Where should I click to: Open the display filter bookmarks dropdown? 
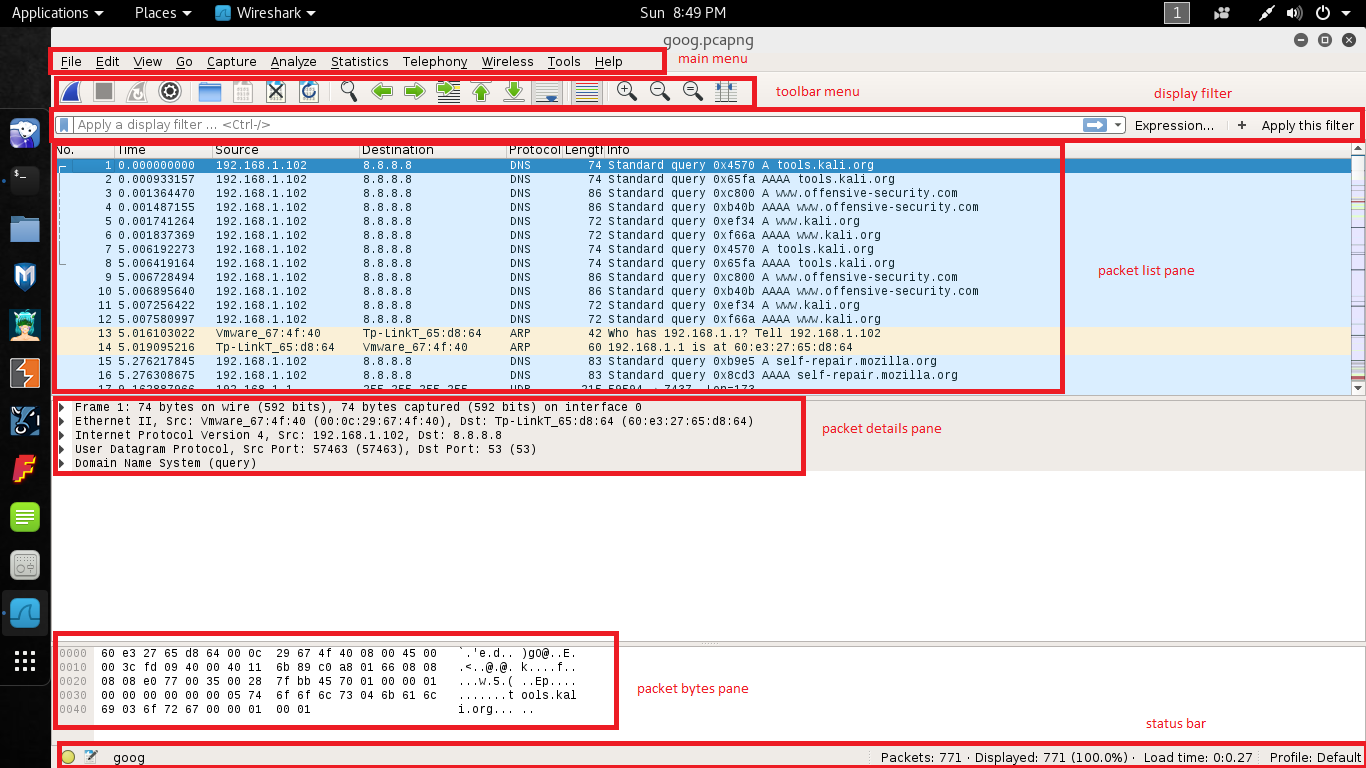64,124
